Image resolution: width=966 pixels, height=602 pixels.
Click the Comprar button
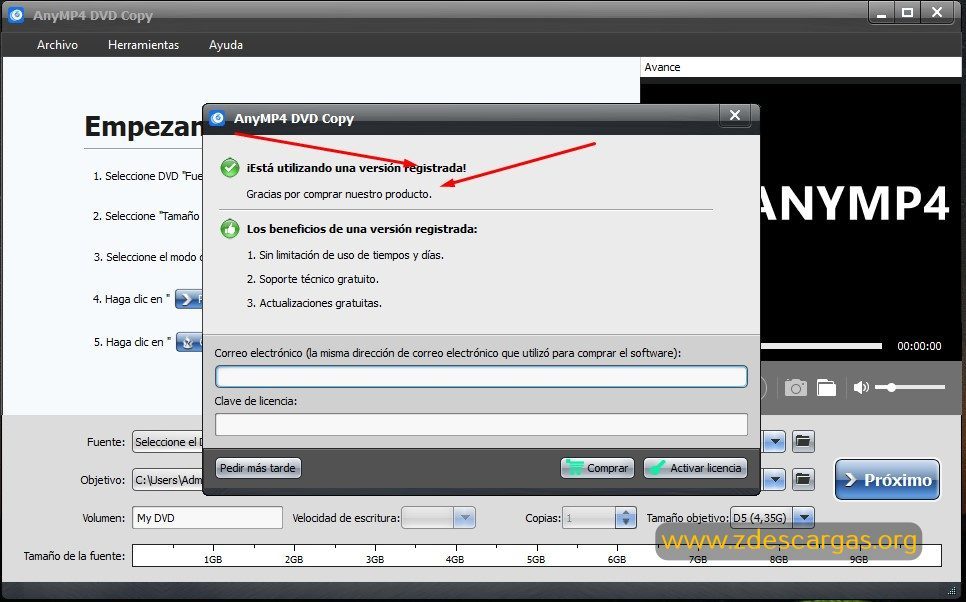tap(598, 468)
